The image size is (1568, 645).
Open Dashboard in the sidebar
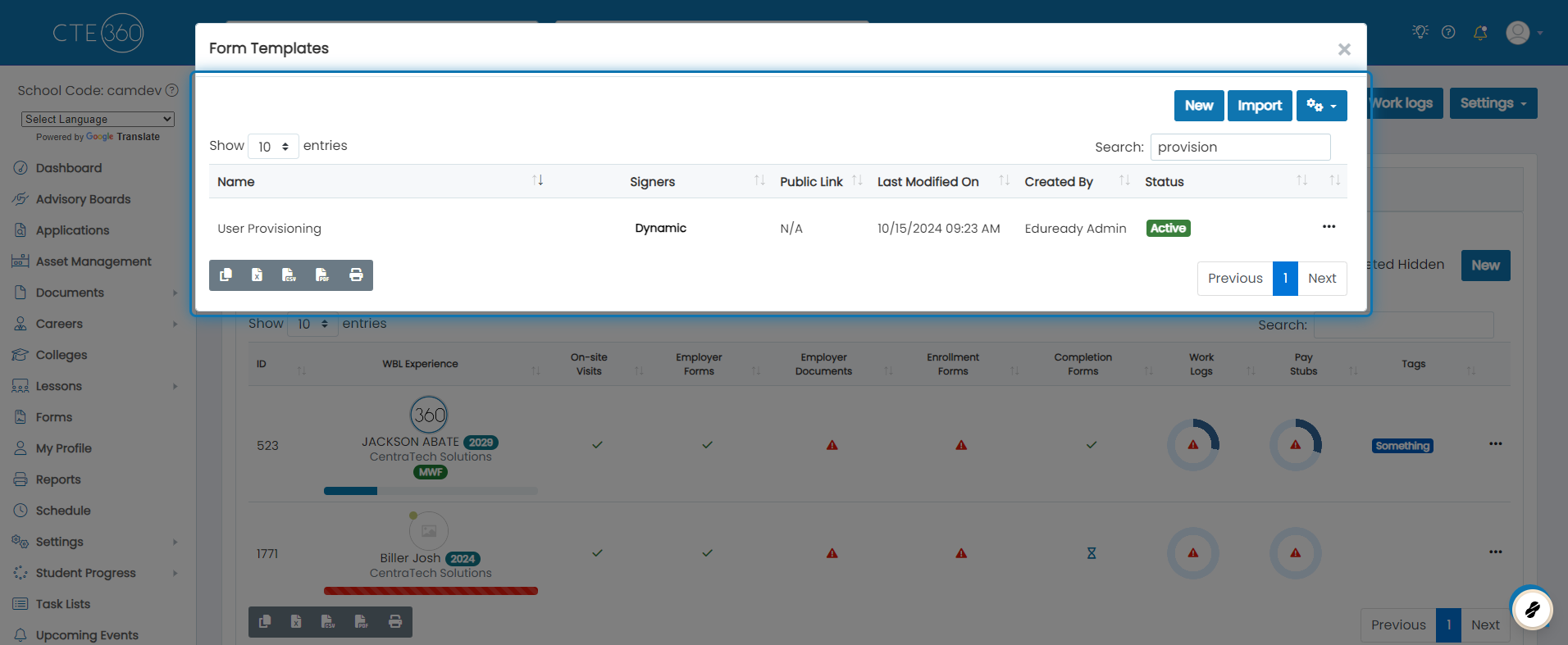click(x=69, y=168)
